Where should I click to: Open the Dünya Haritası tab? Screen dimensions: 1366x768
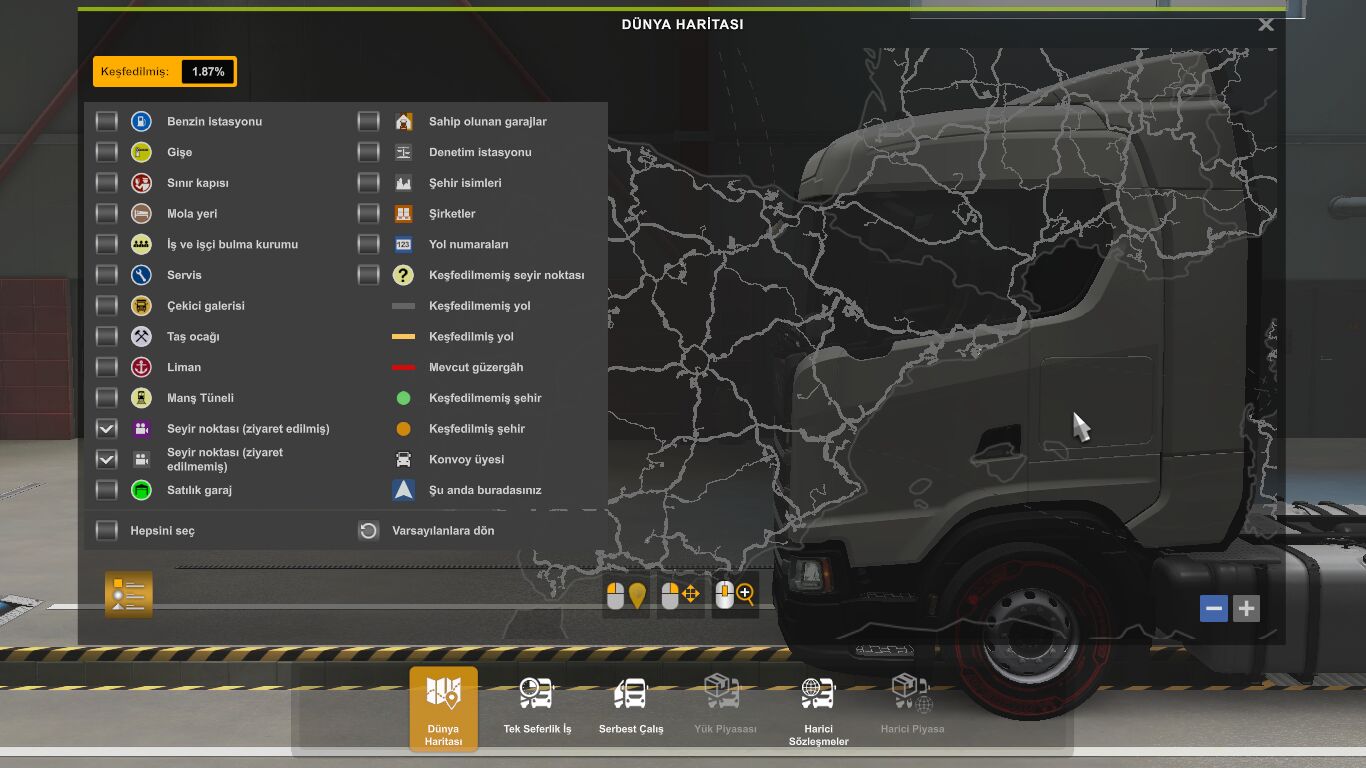tap(443, 709)
